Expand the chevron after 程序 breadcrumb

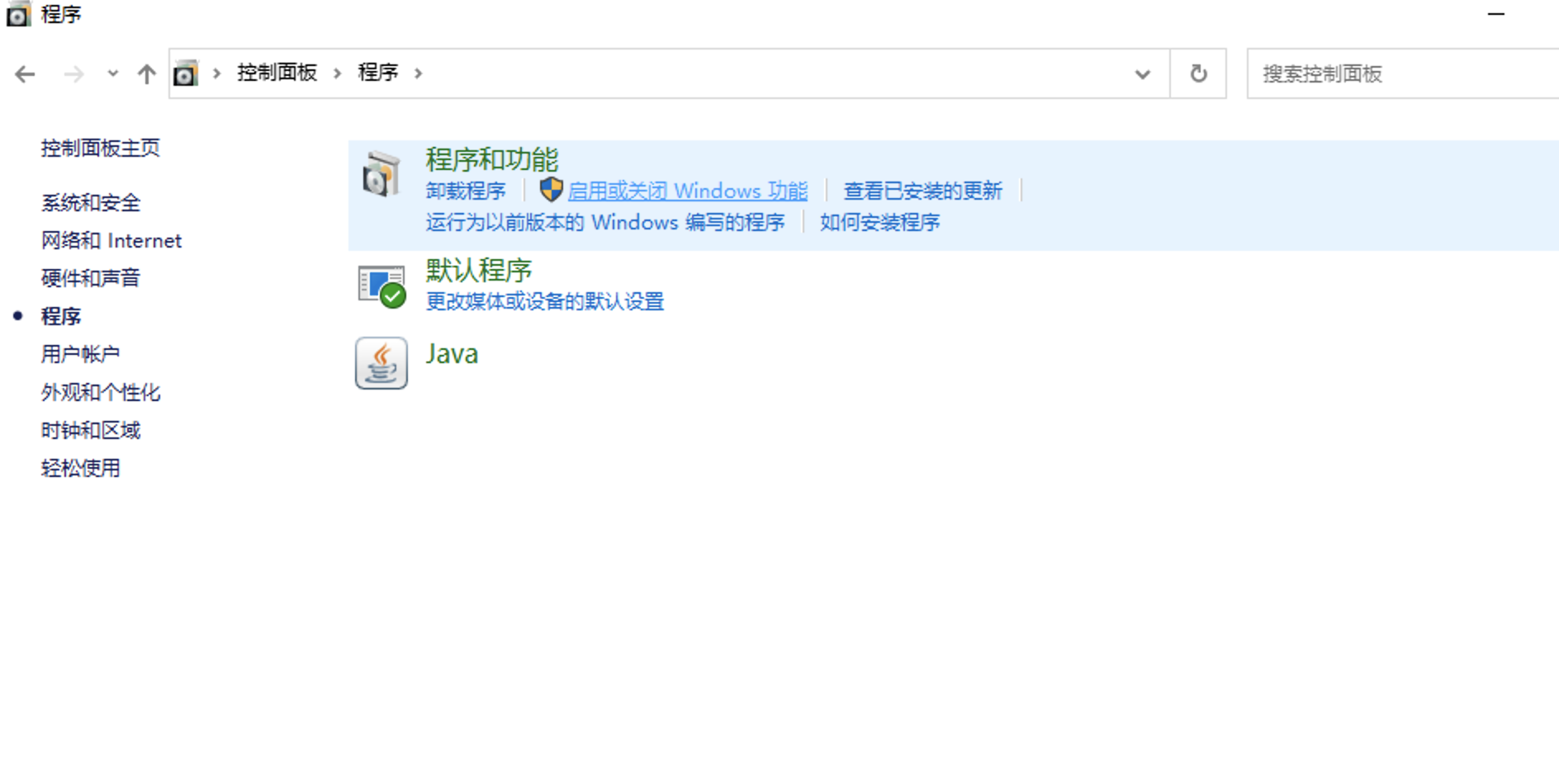[418, 73]
